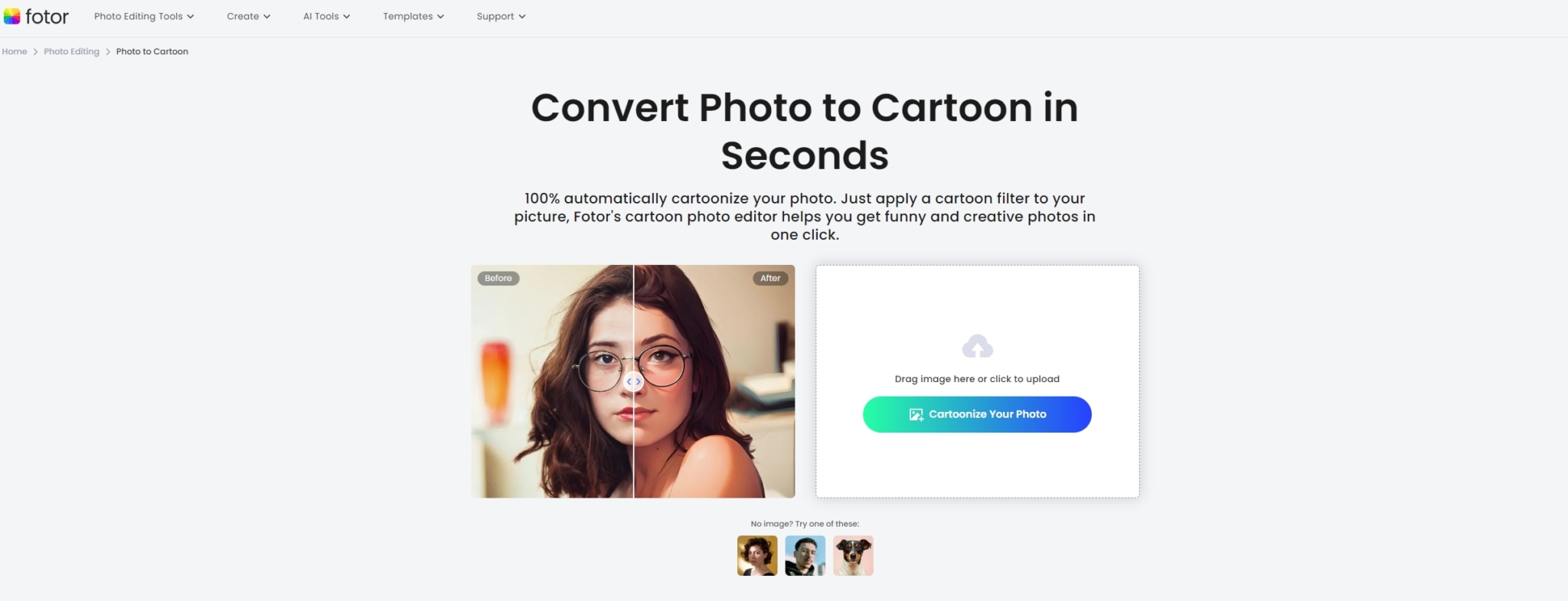This screenshot has width=1568, height=601.
Task: Select the man portrait sample thumbnail
Action: pos(805,555)
